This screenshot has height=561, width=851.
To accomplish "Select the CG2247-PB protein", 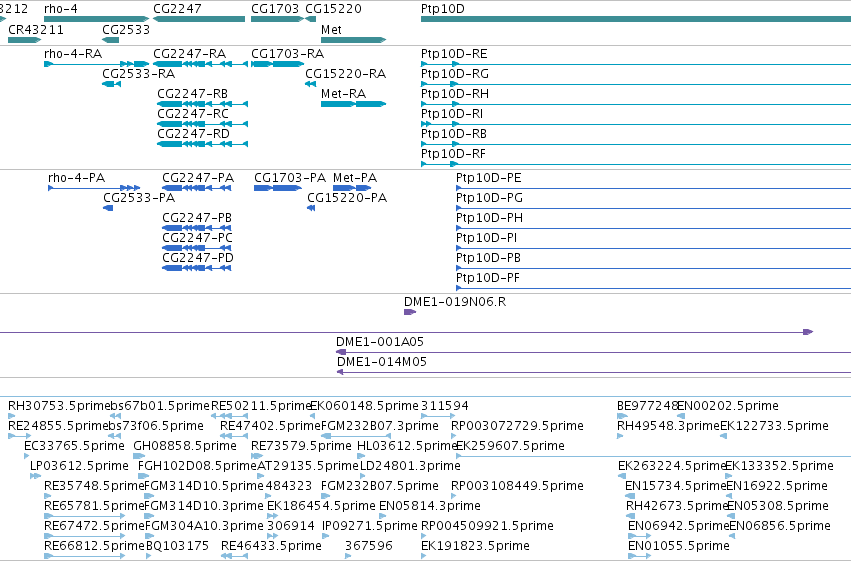I will pos(197,228).
